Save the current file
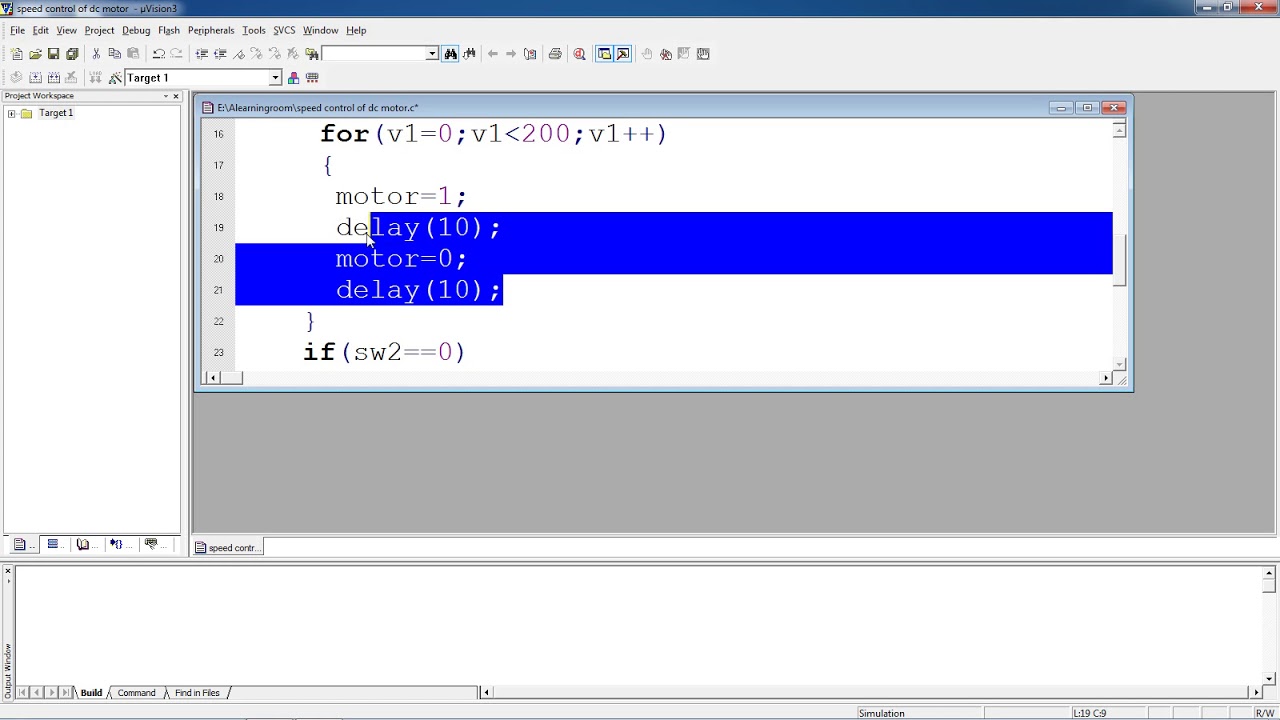 (53, 54)
